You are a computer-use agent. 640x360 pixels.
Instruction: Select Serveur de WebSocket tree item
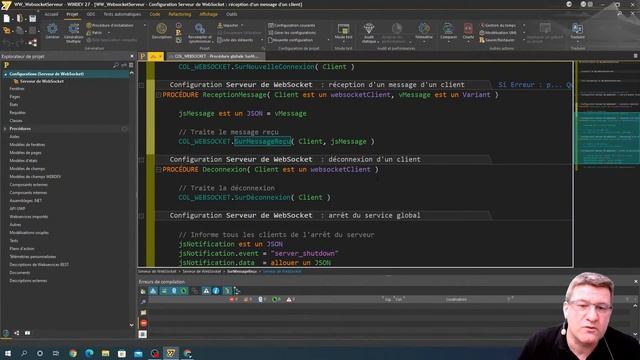click(x=42, y=81)
